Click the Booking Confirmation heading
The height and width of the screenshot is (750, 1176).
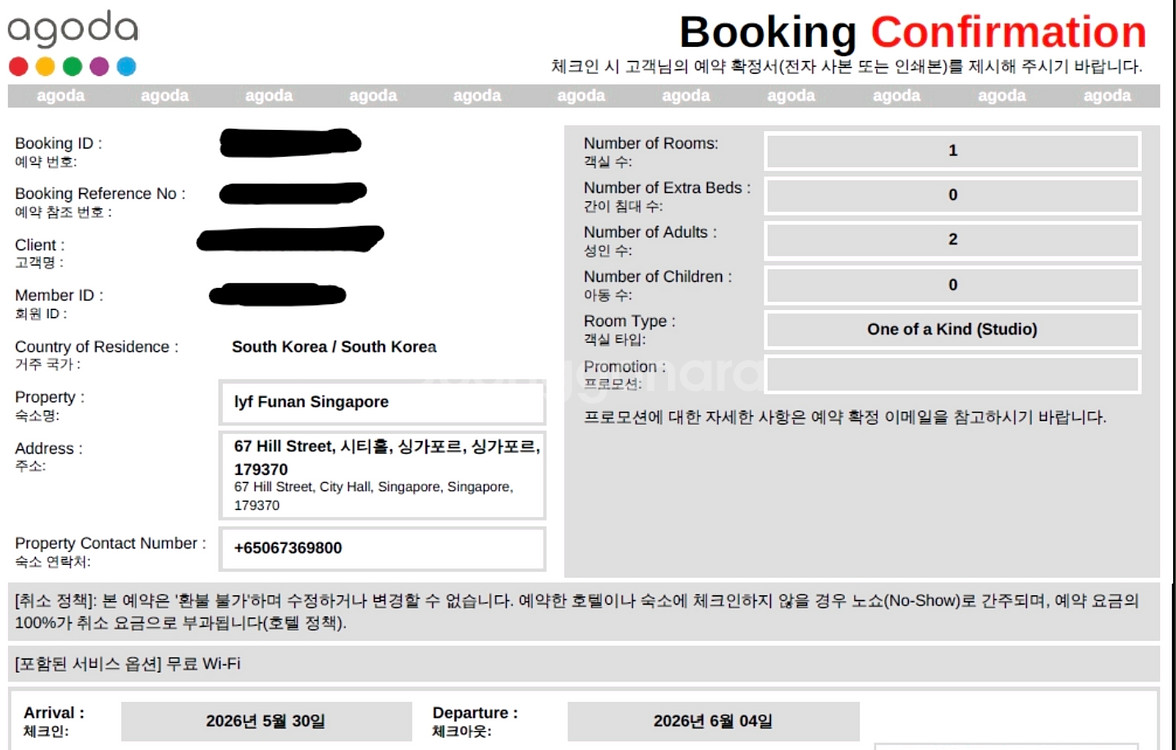click(912, 32)
